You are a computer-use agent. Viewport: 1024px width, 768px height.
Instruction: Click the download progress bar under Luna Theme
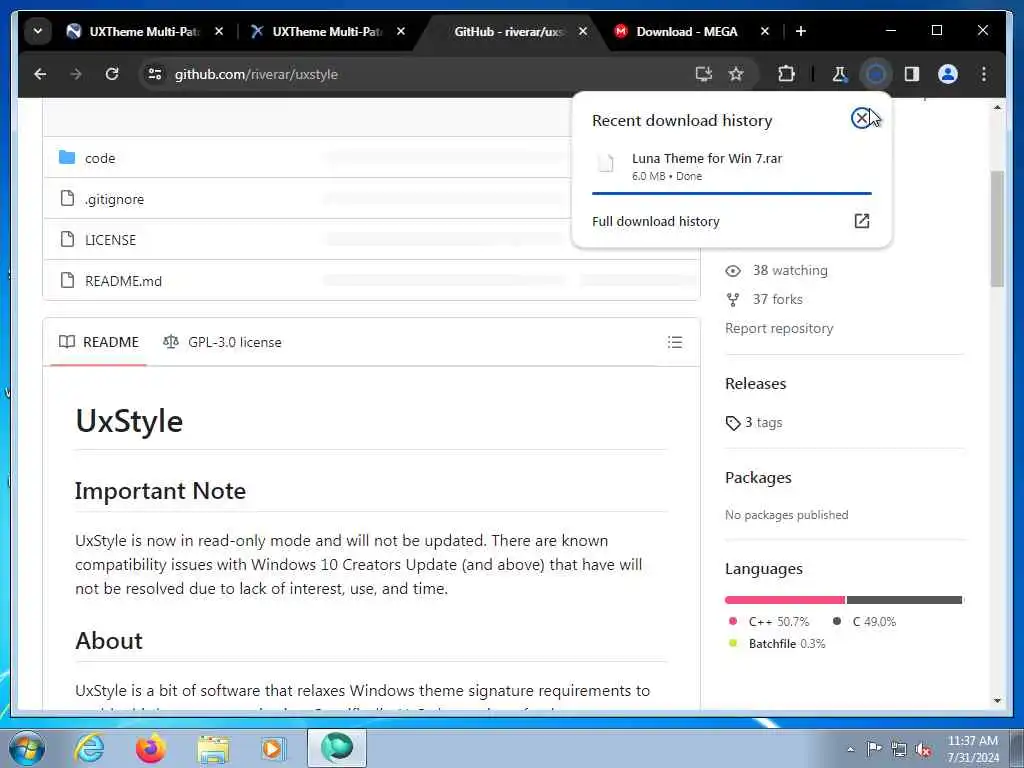[x=731, y=193]
